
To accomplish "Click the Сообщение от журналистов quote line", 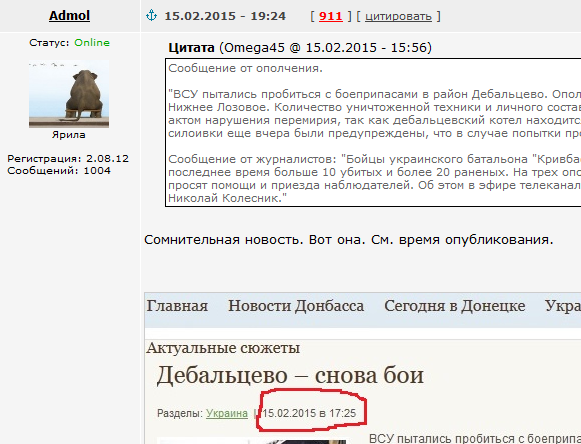I will pyautogui.click(x=374, y=159).
